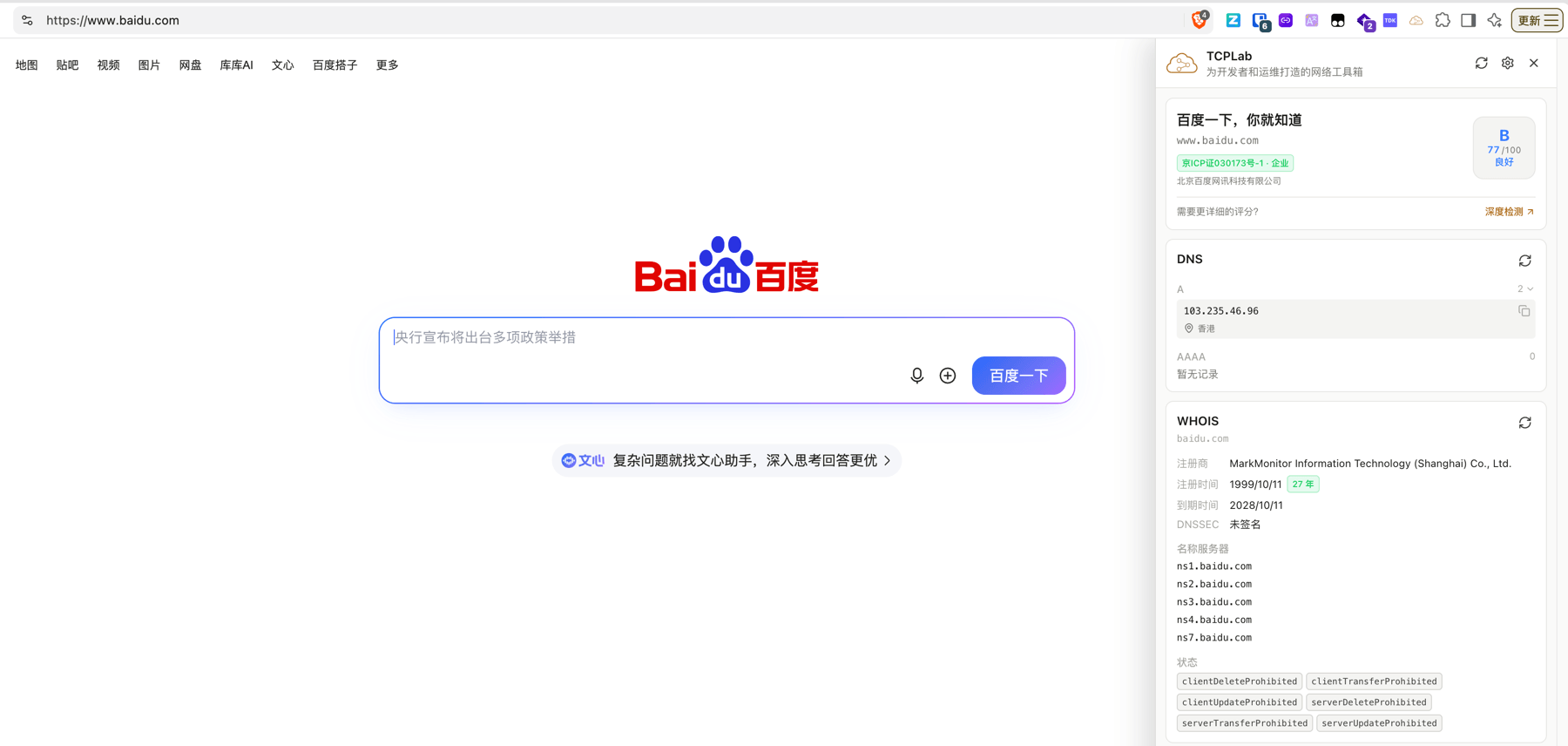Close the TCPLab side panel
This screenshot has width=1568, height=746.
[x=1534, y=63]
